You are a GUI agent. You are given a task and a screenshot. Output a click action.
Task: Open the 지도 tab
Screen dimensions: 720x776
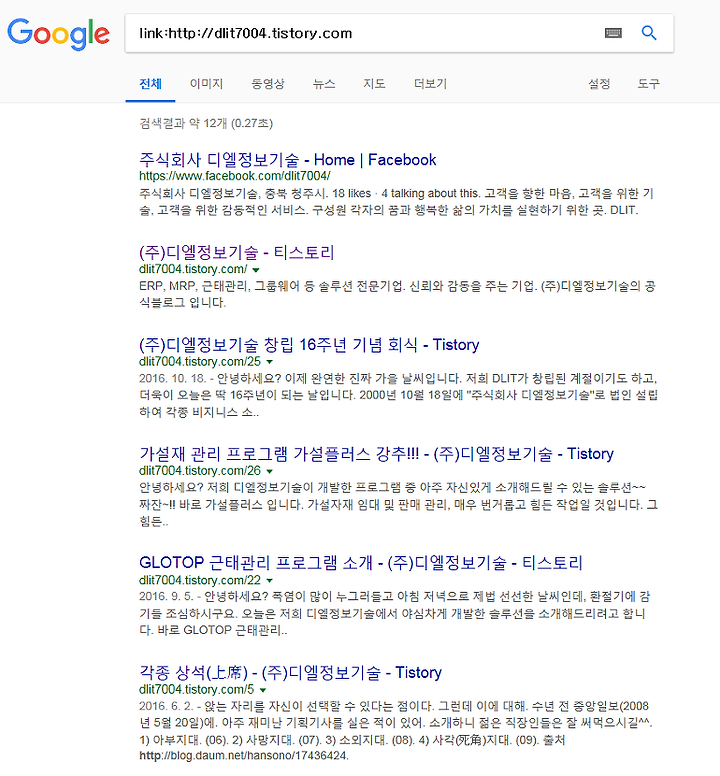click(x=374, y=84)
